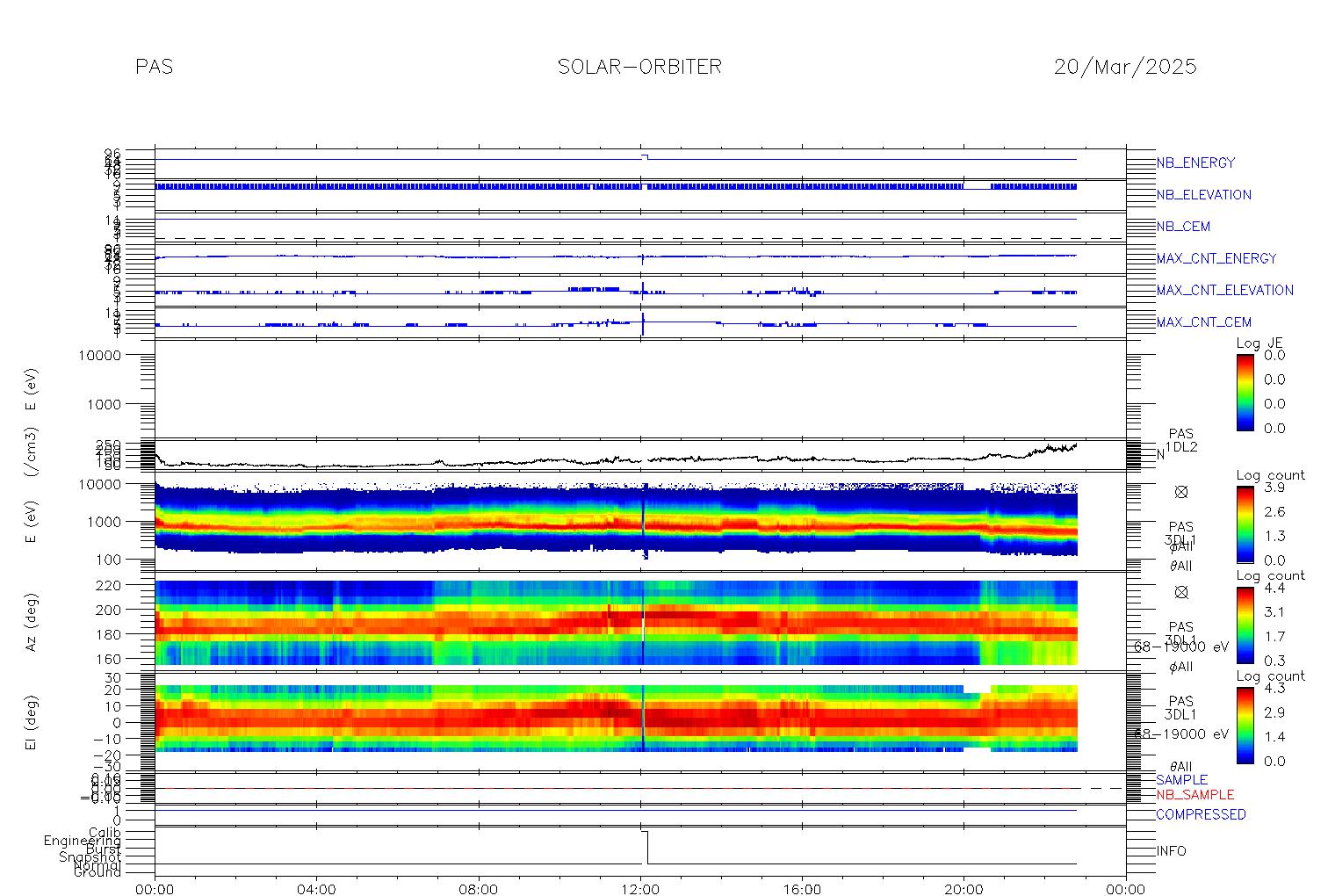Click the Log count color bar topping at 4.3

(x=1245, y=725)
